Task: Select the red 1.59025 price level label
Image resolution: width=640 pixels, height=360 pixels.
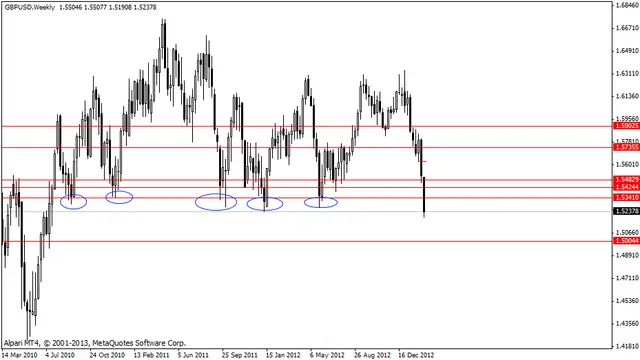Action: tap(627, 126)
